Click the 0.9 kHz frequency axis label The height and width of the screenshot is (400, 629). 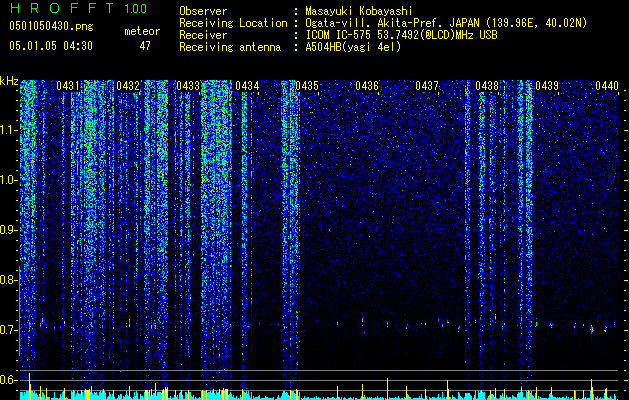(x=9, y=230)
